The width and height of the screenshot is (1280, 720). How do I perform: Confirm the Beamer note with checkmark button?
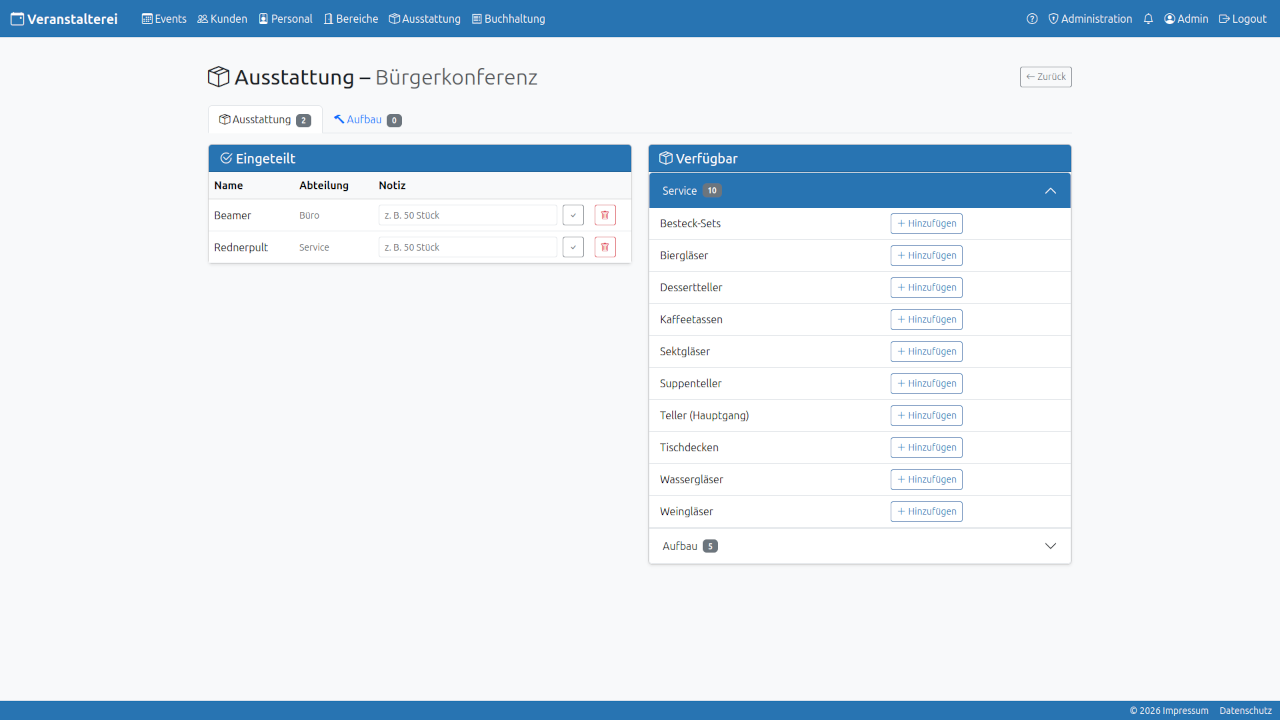pos(573,215)
